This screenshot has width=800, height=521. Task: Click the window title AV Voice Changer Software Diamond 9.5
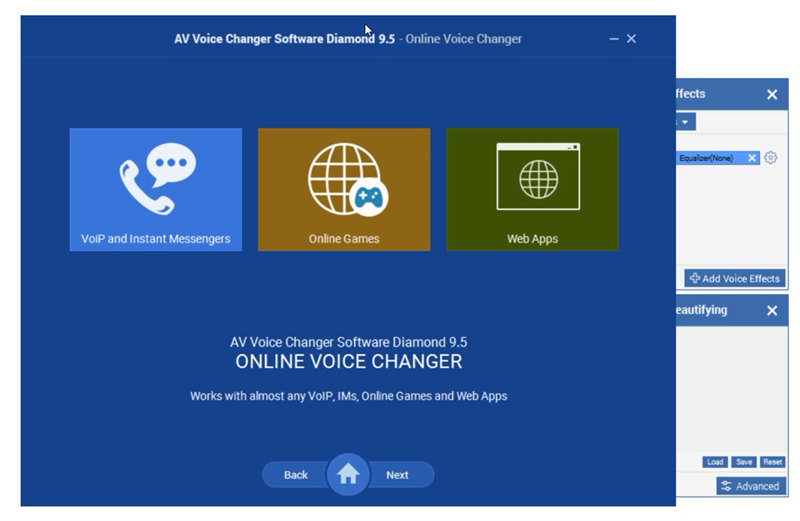pyautogui.click(x=284, y=39)
